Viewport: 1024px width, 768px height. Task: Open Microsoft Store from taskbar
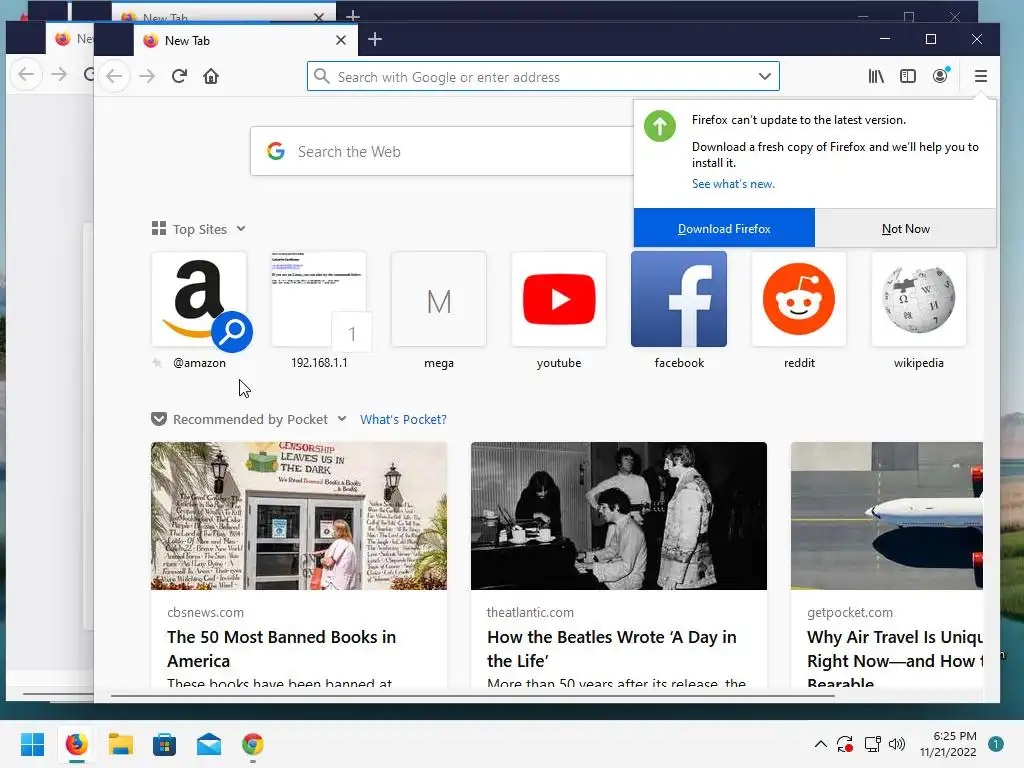click(165, 744)
